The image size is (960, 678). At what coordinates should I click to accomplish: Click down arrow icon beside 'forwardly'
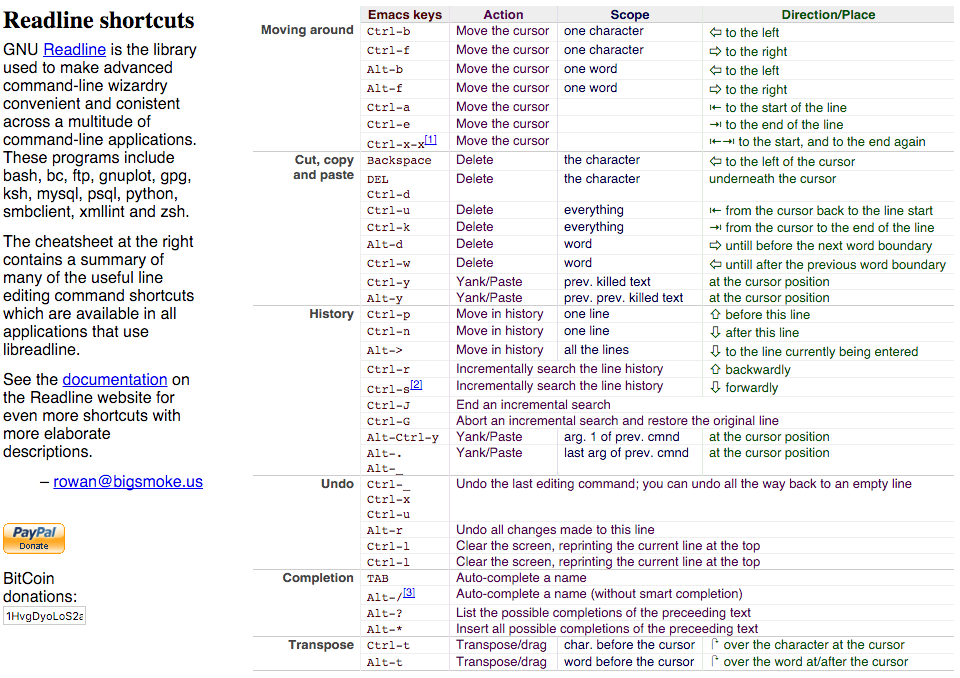(715, 387)
